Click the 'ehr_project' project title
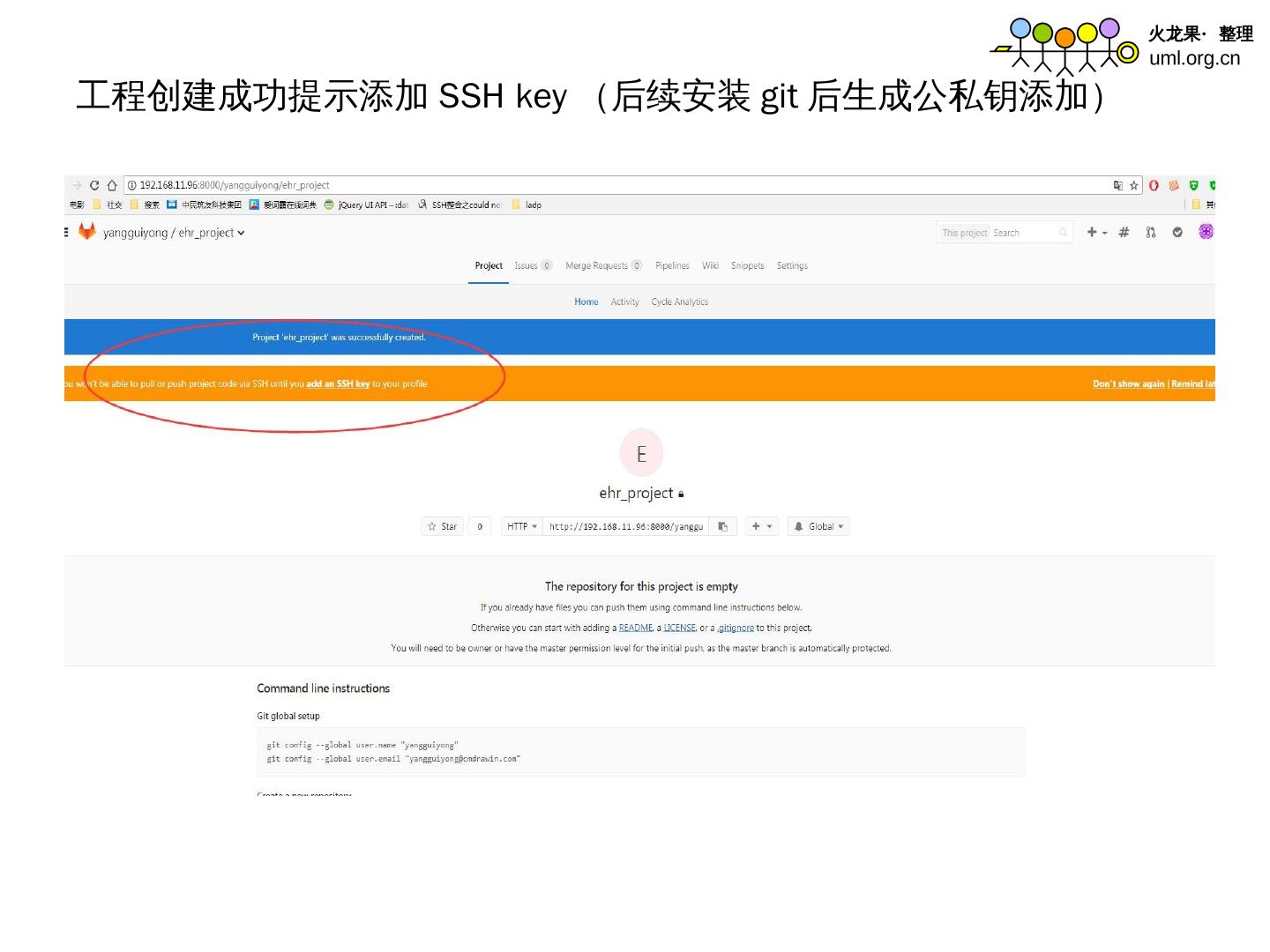This screenshot has width=1270, height=952. (636, 493)
